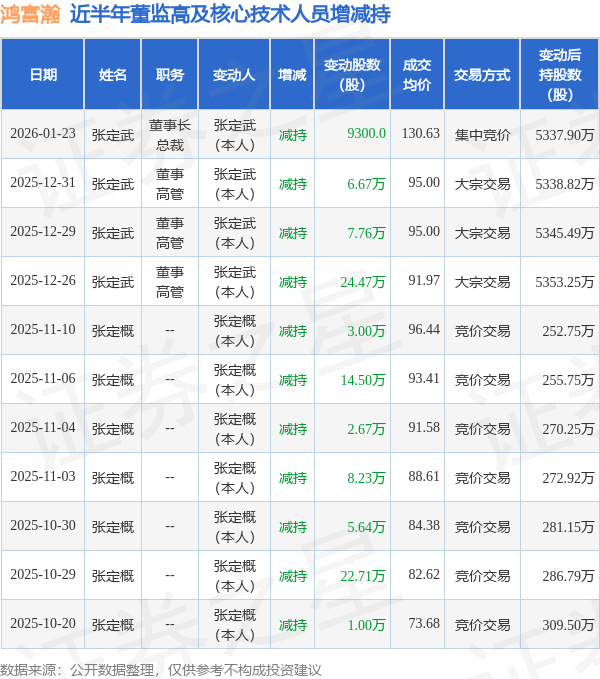The height and width of the screenshot is (679, 600).
Task: Click share change value 9300.0
Action: [x=366, y=133]
